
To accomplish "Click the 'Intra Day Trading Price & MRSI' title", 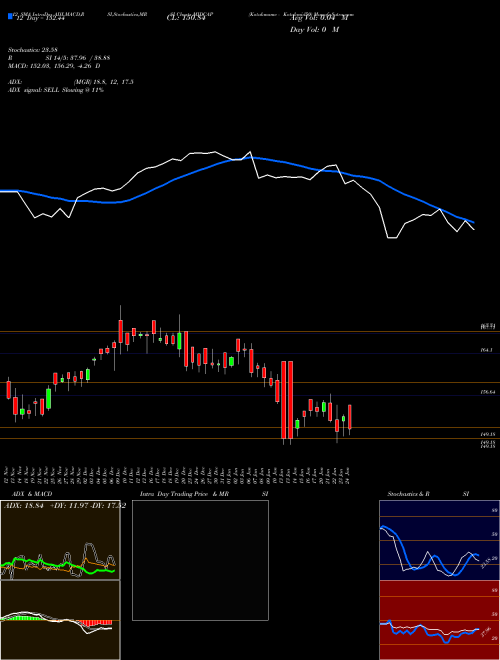I will 204,494.
